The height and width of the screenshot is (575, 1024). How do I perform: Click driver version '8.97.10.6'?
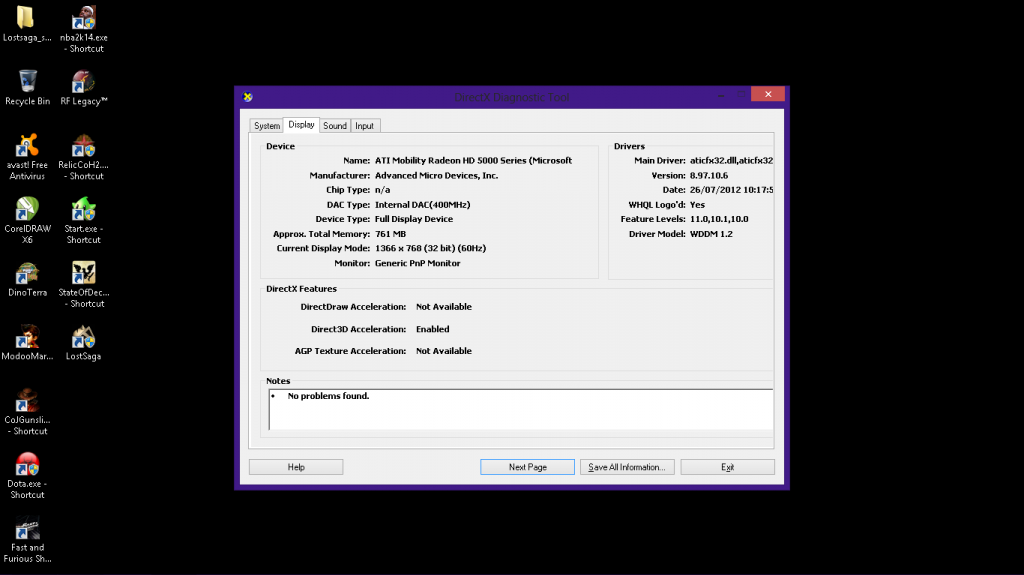click(x=709, y=176)
